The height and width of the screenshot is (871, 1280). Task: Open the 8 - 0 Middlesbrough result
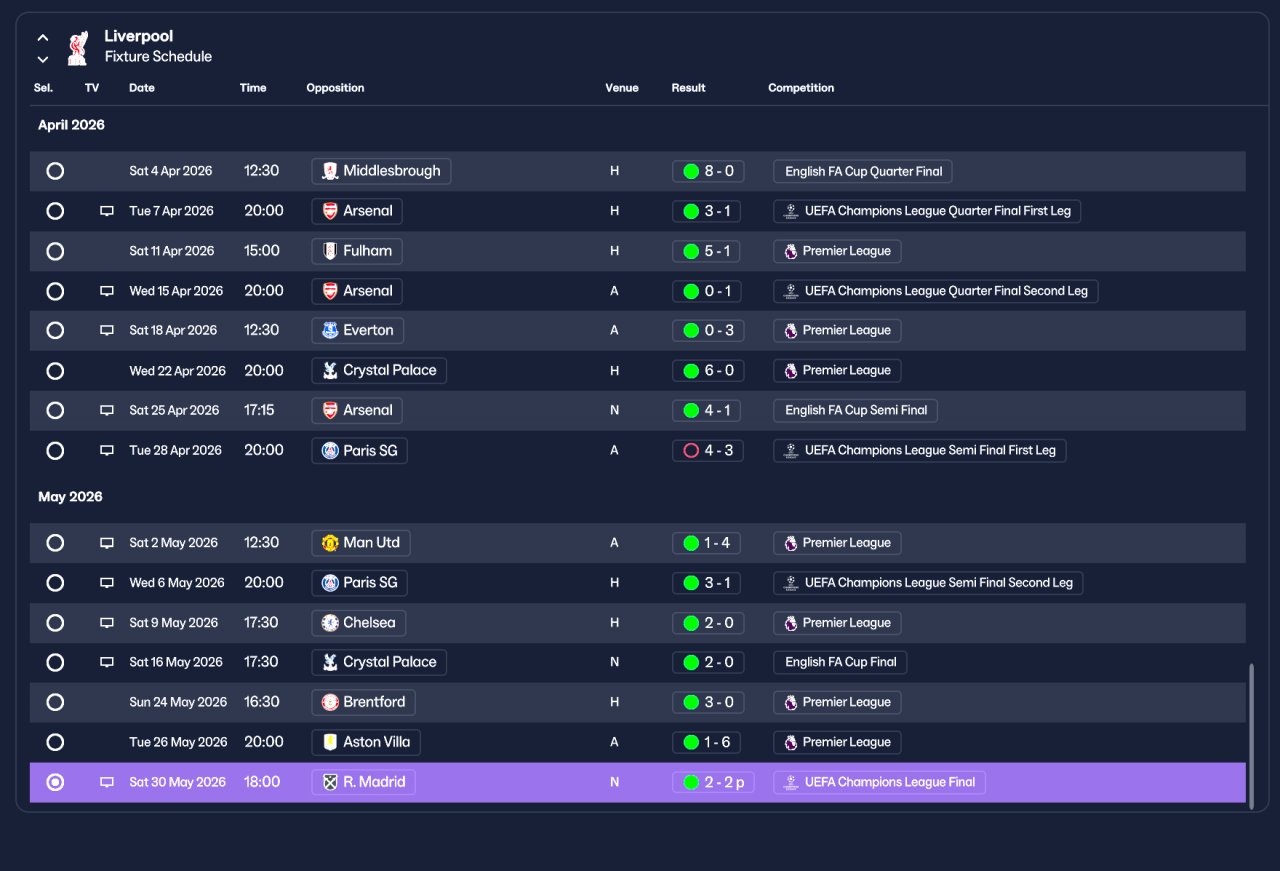(x=708, y=171)
